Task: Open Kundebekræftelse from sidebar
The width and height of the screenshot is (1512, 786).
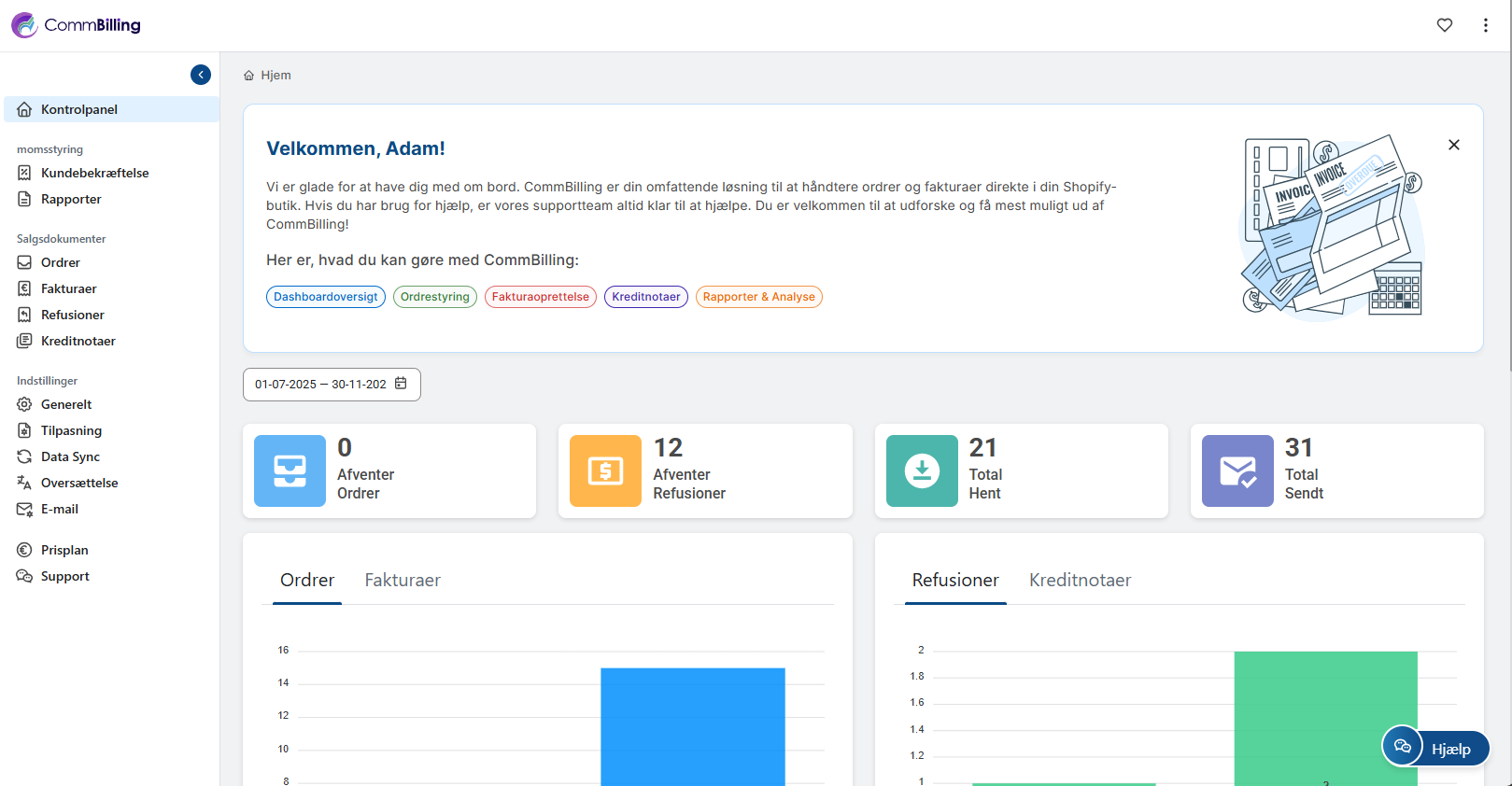Action: (94, 173)
